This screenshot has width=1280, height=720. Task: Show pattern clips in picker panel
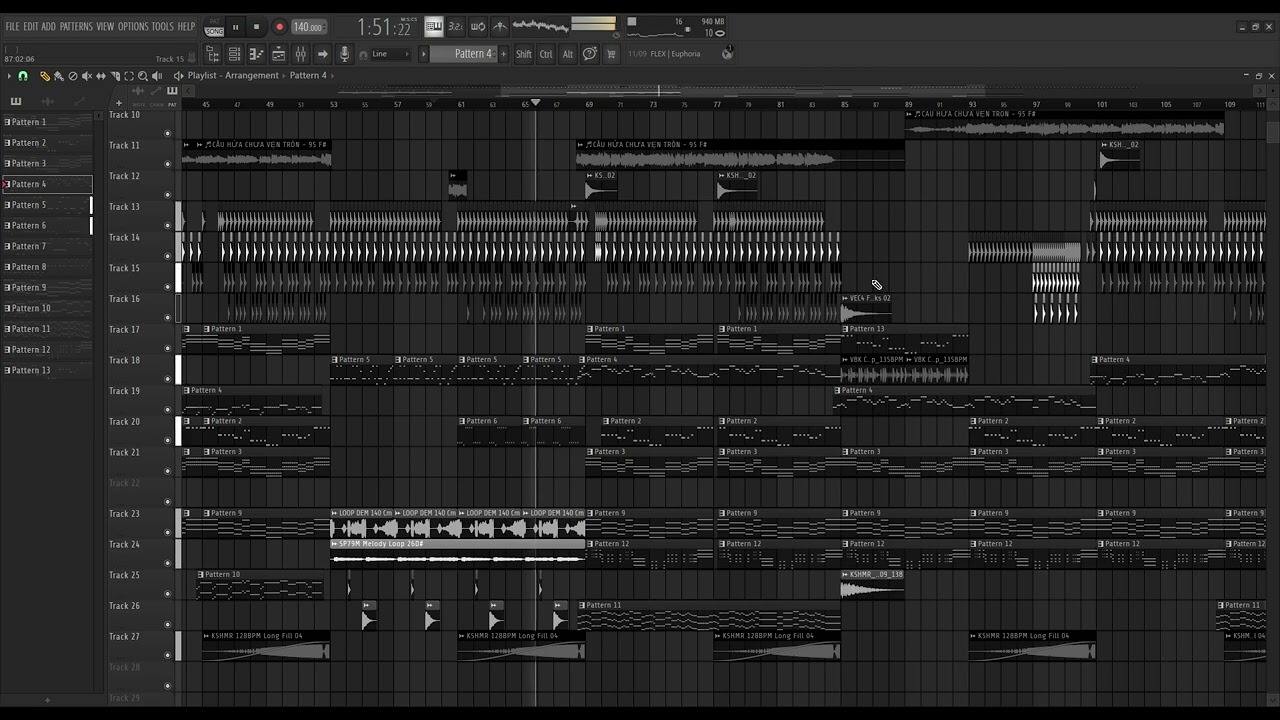pyautogui.click(x=16, y=101)
